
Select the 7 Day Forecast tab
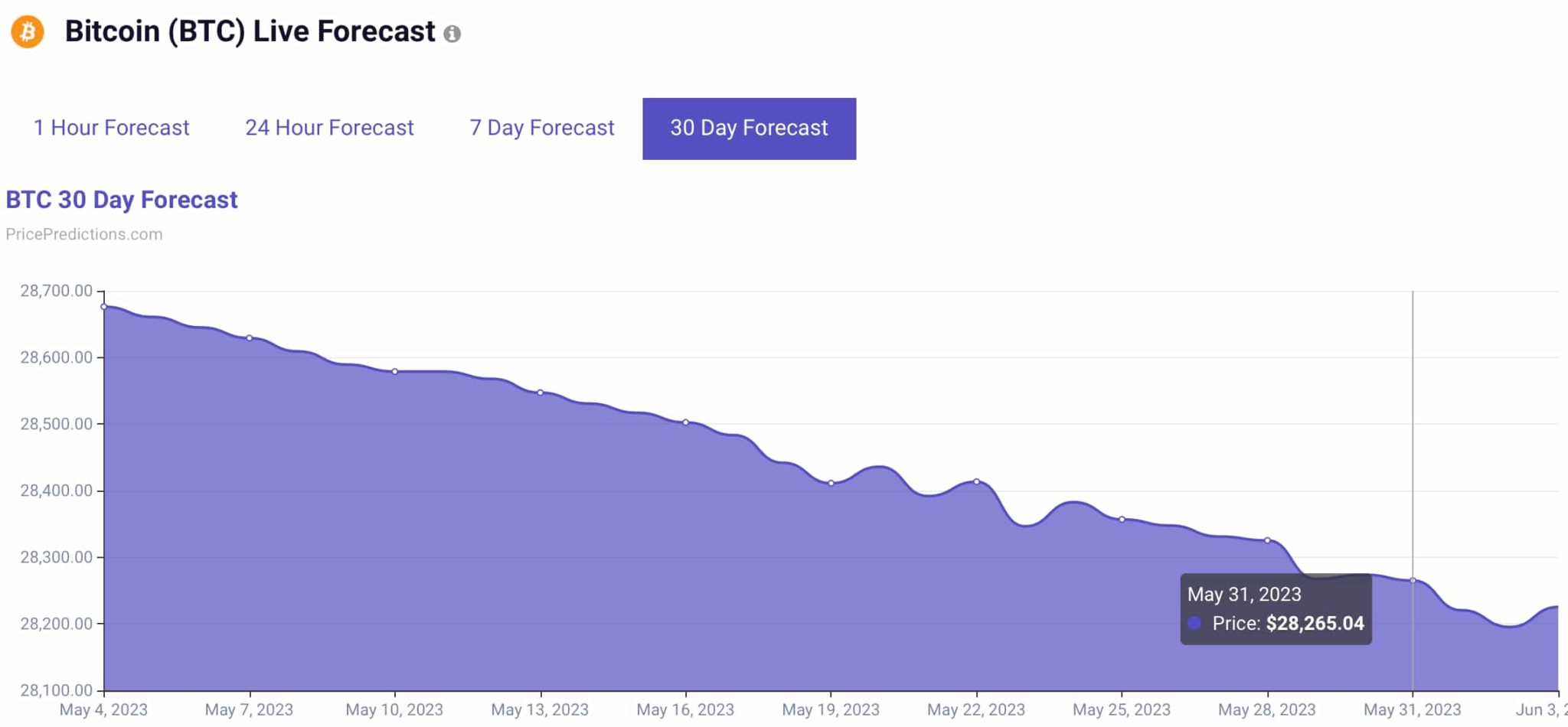[541, 128]
